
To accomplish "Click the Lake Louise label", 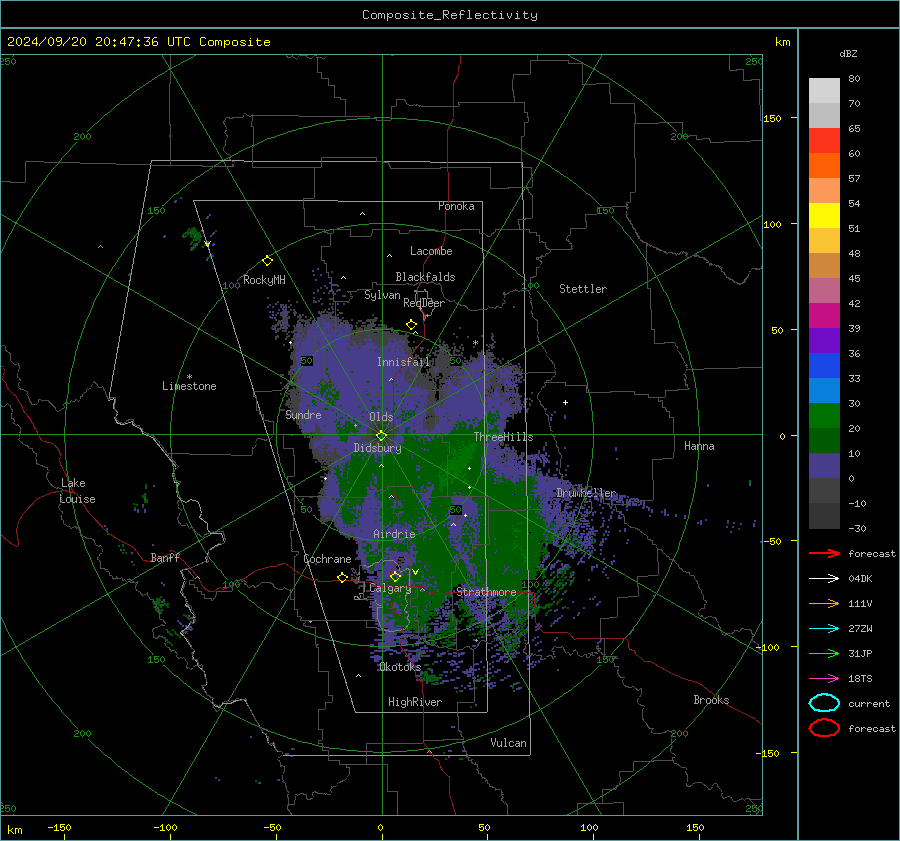I will 77,491.
